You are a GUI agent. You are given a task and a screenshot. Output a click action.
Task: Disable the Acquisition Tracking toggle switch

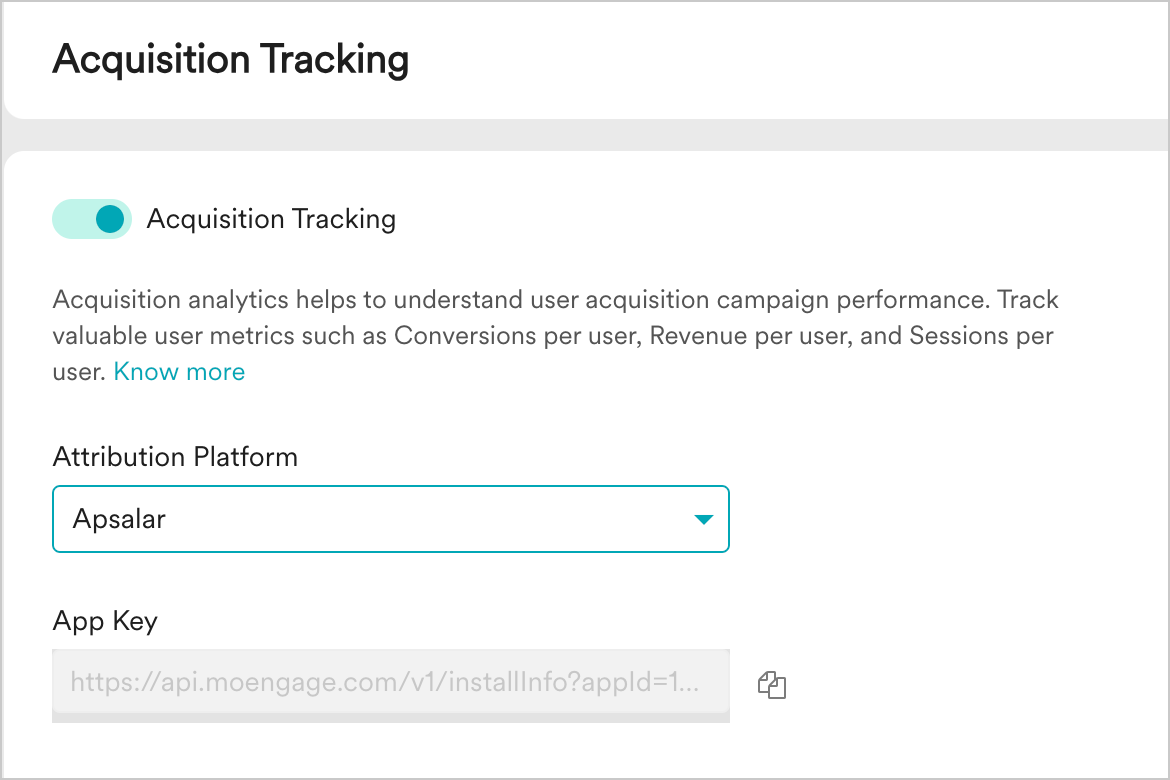[x=92, y=219]
